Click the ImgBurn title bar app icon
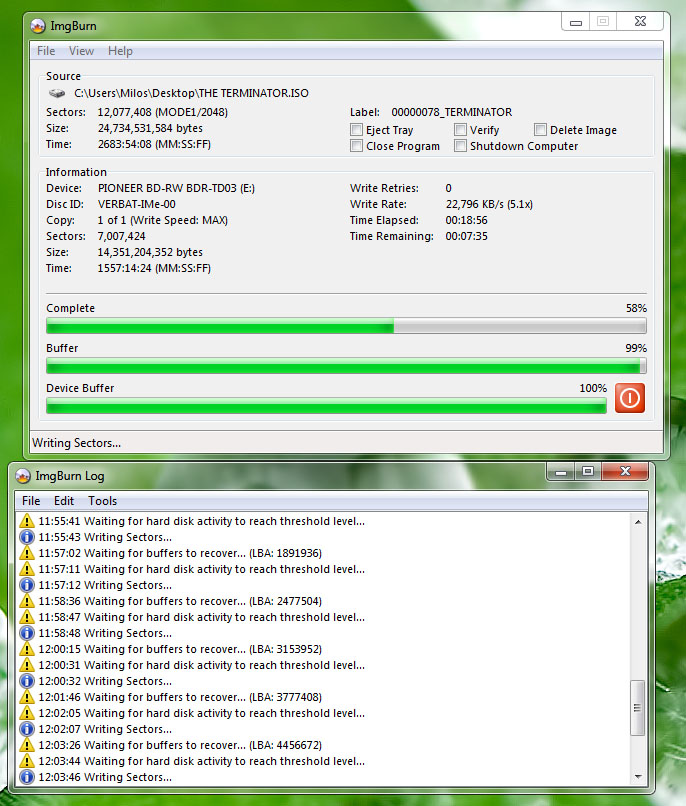The image size is (686, 806). click(x=38, y=26)
